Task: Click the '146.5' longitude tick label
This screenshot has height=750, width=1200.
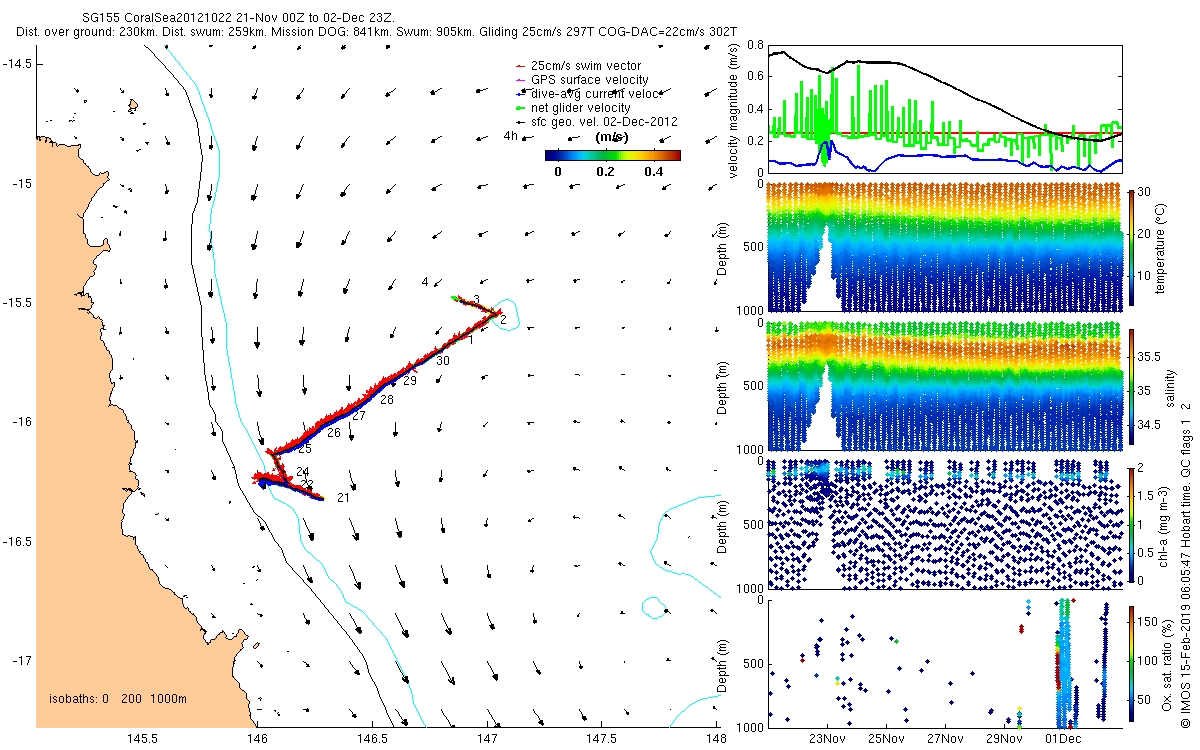Action: [x=372, y=740]
